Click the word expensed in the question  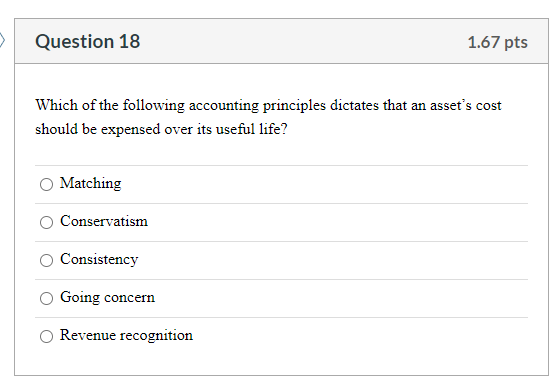[x=131, y=130]
